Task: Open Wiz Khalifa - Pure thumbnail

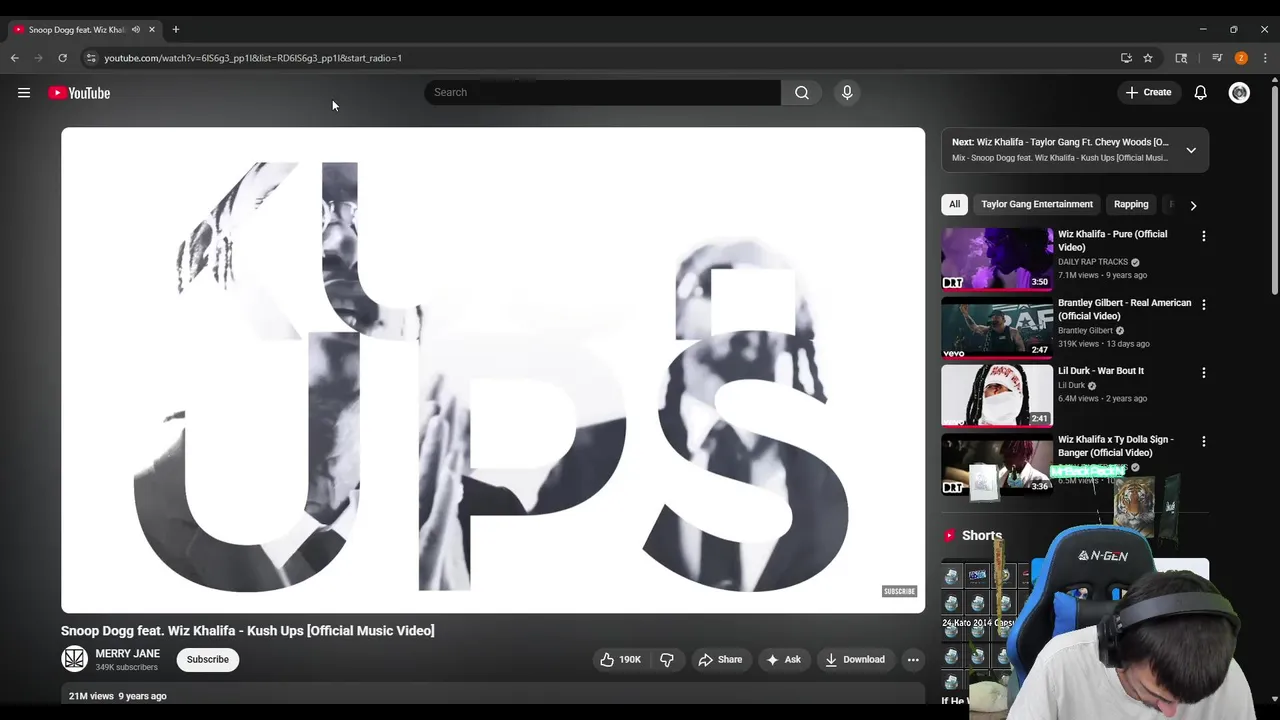Action: pos(997,259)
